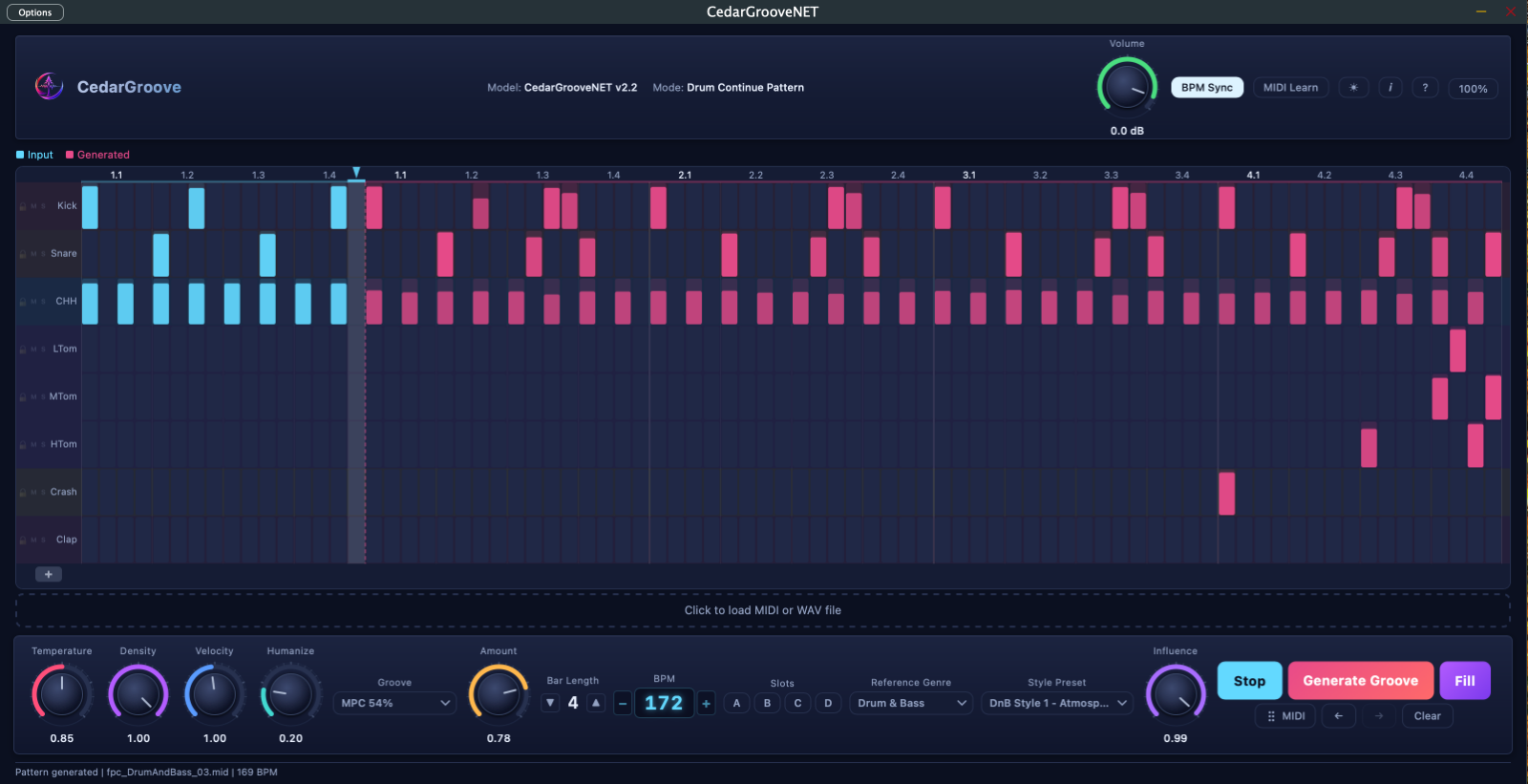Open the Reference Genre Drum & Bass dropdown
The height and width of the screenshot is (784, 1528).
[x=911, y=703]
